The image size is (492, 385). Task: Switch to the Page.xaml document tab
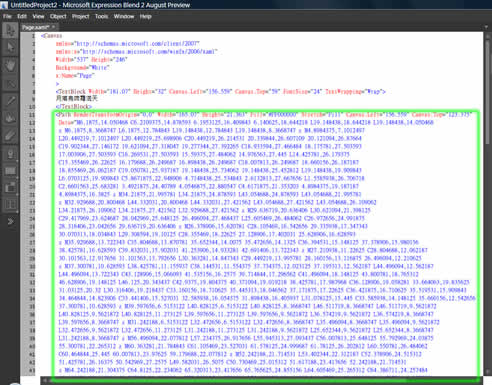click(x=35, y=27)
